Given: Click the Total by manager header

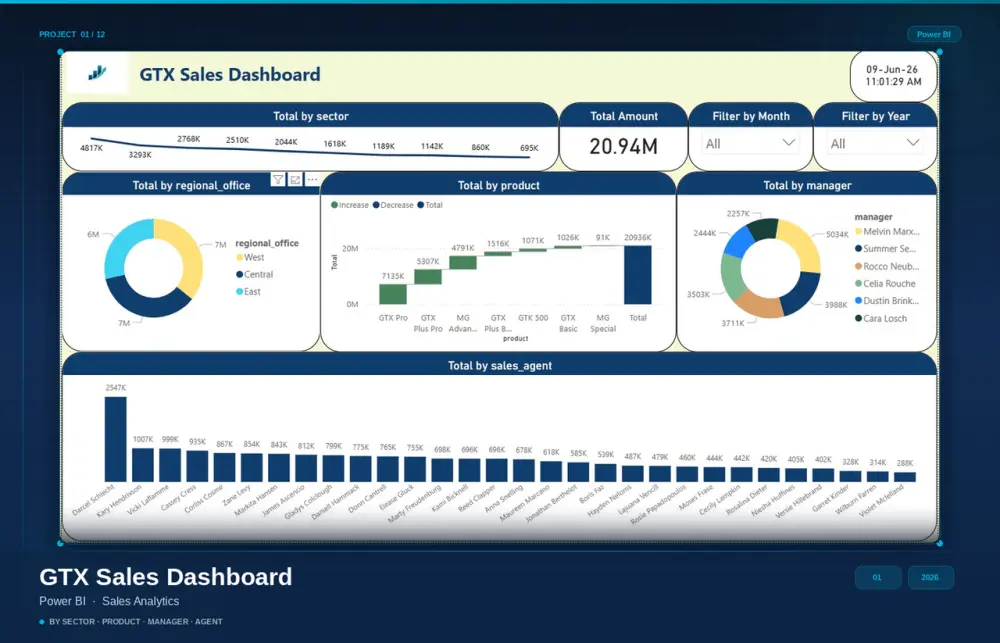Looking at the screenshot, I should point(807,185).
